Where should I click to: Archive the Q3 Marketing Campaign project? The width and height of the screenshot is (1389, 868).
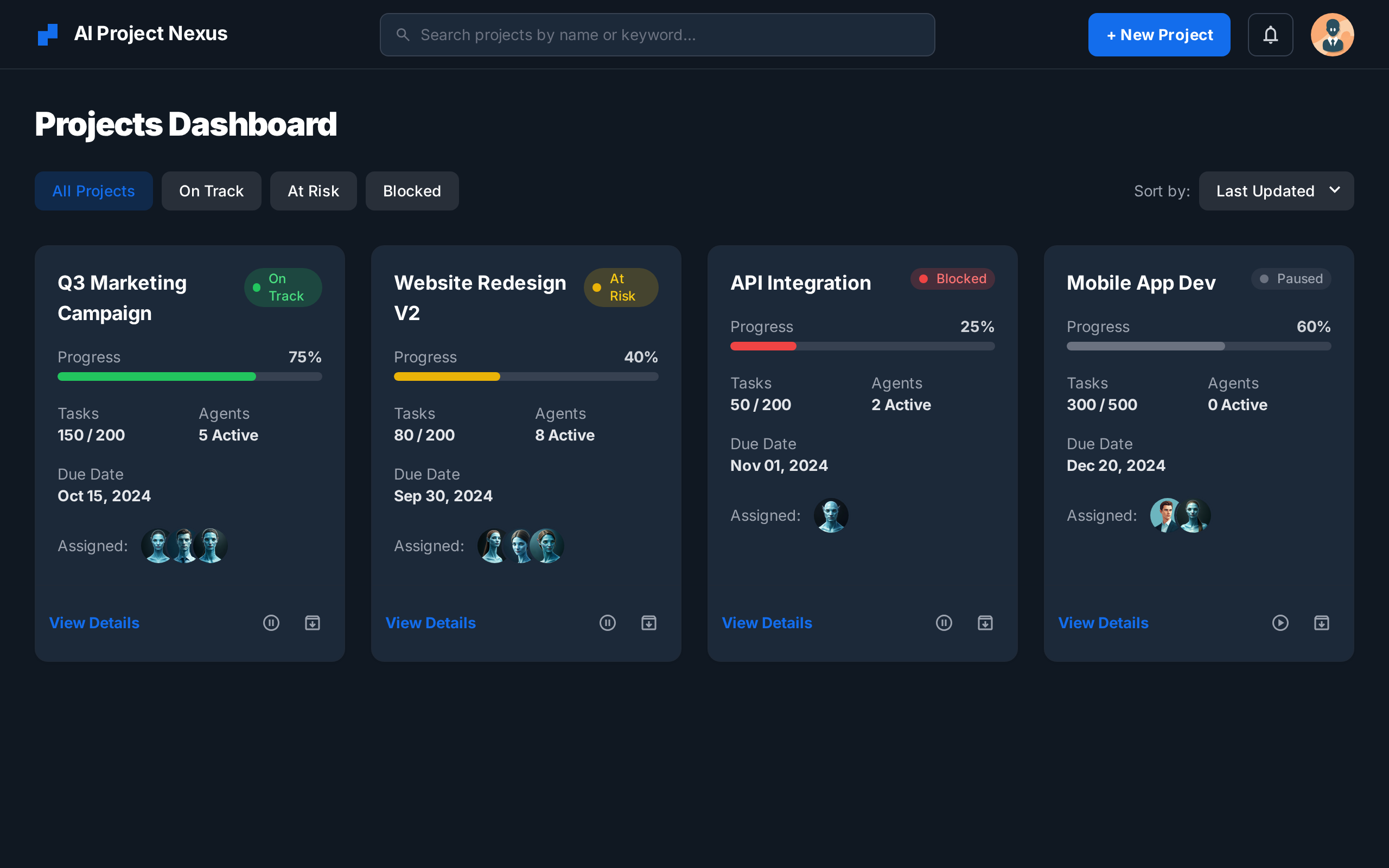pyautogui.click(x=312, y=622)
